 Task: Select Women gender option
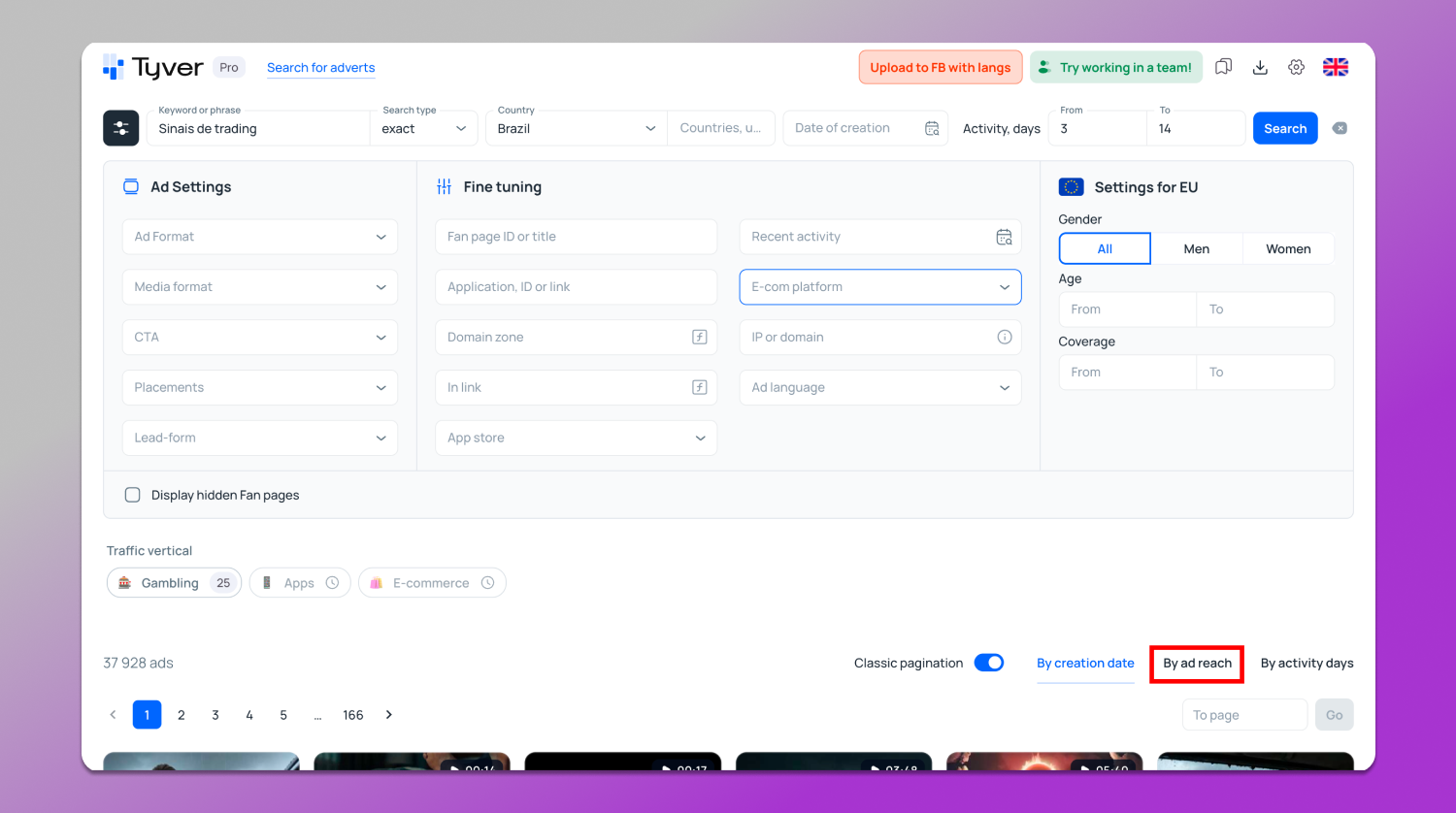[1288, 248]
